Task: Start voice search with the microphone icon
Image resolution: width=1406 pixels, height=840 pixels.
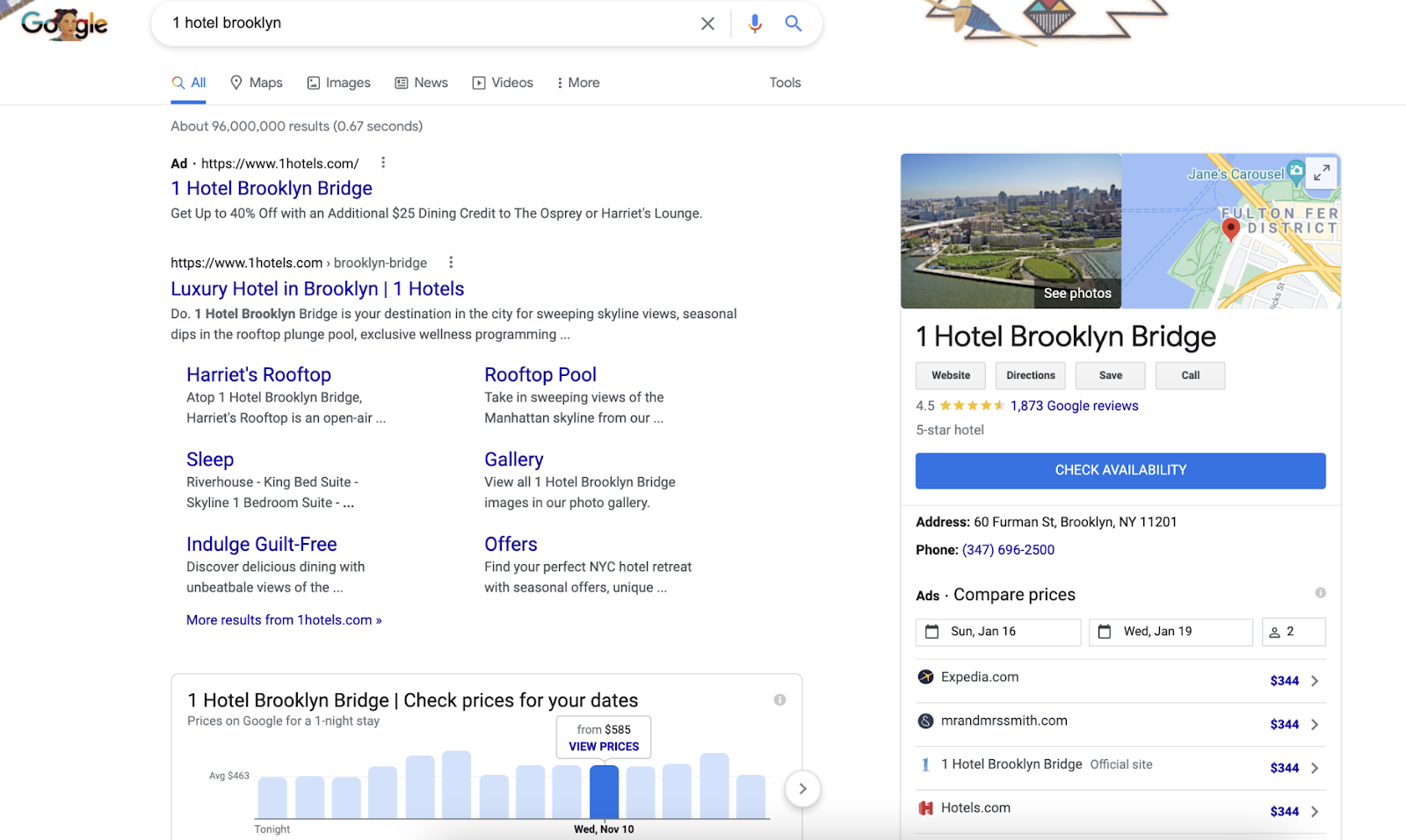Action: 755,24
